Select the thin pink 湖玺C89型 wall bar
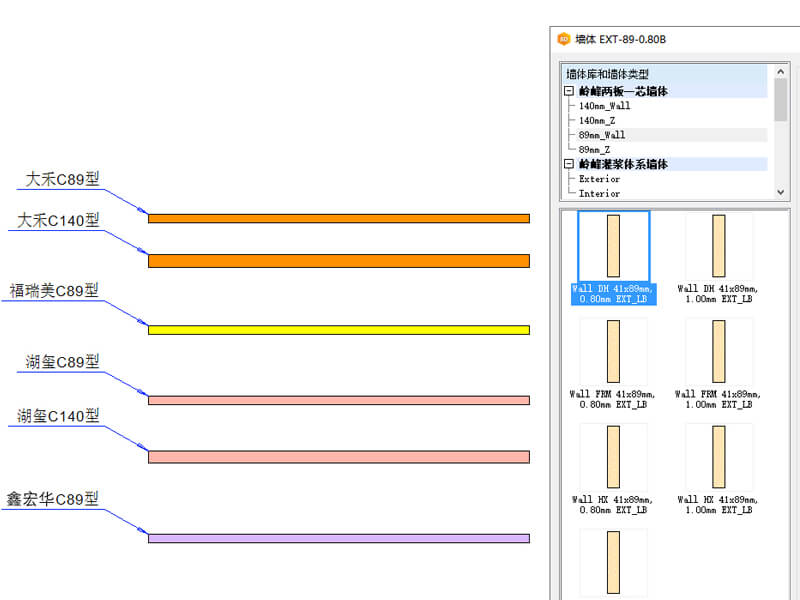 click(x=339, y=401)
